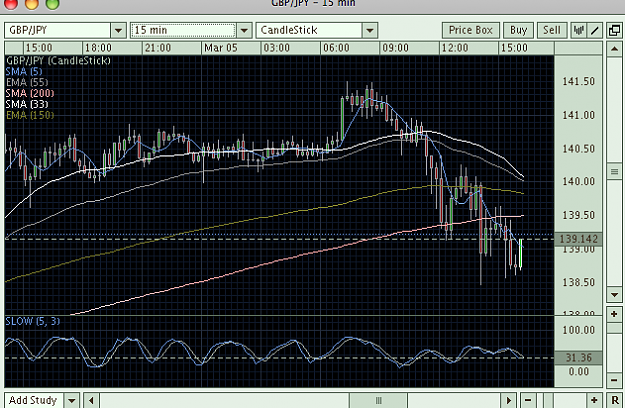Click the Add Study button
Image resolution: width=625 pixels, height=408 pixels.
tap(34, 400)
